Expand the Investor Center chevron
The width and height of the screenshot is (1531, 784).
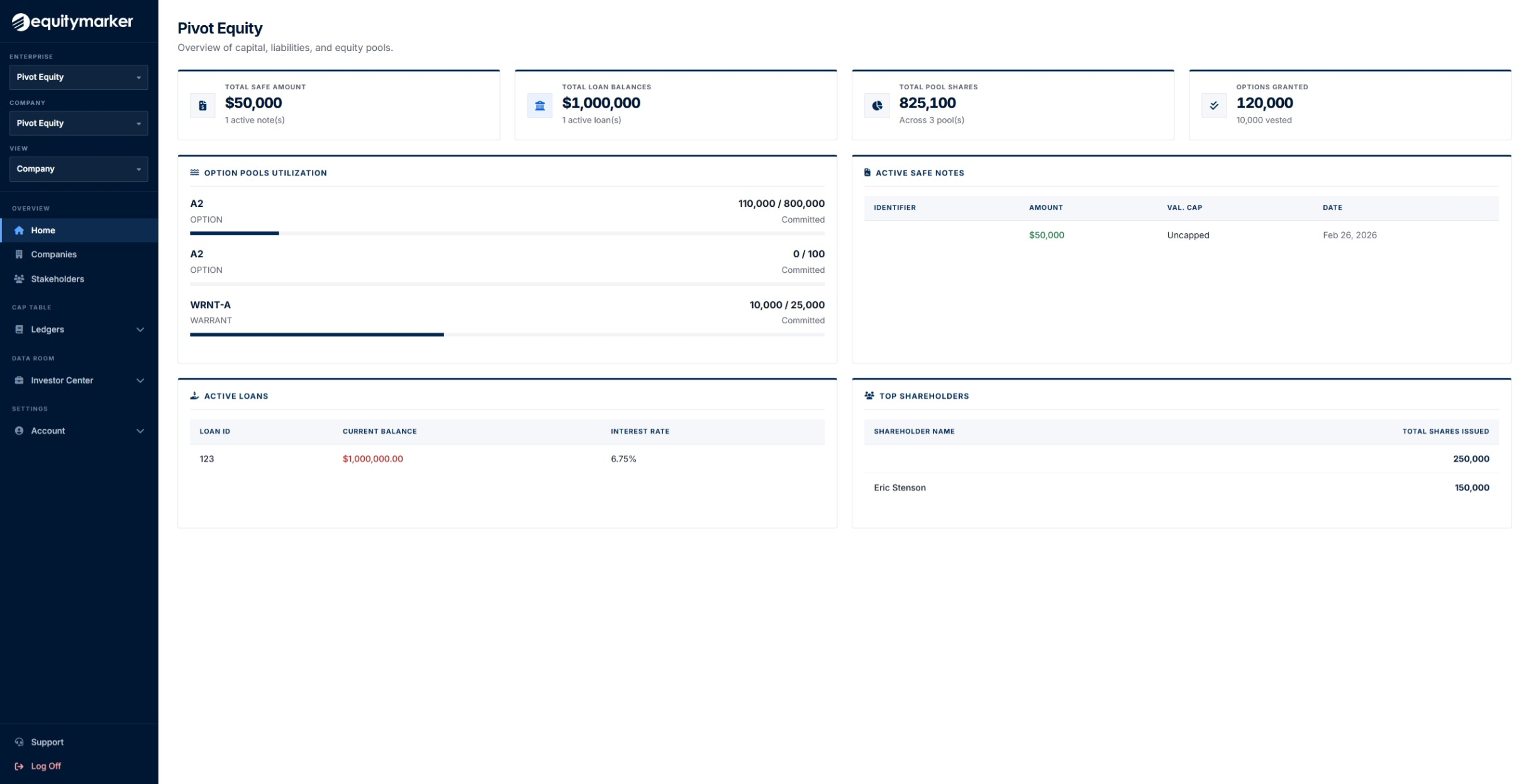tap(140, 380)
